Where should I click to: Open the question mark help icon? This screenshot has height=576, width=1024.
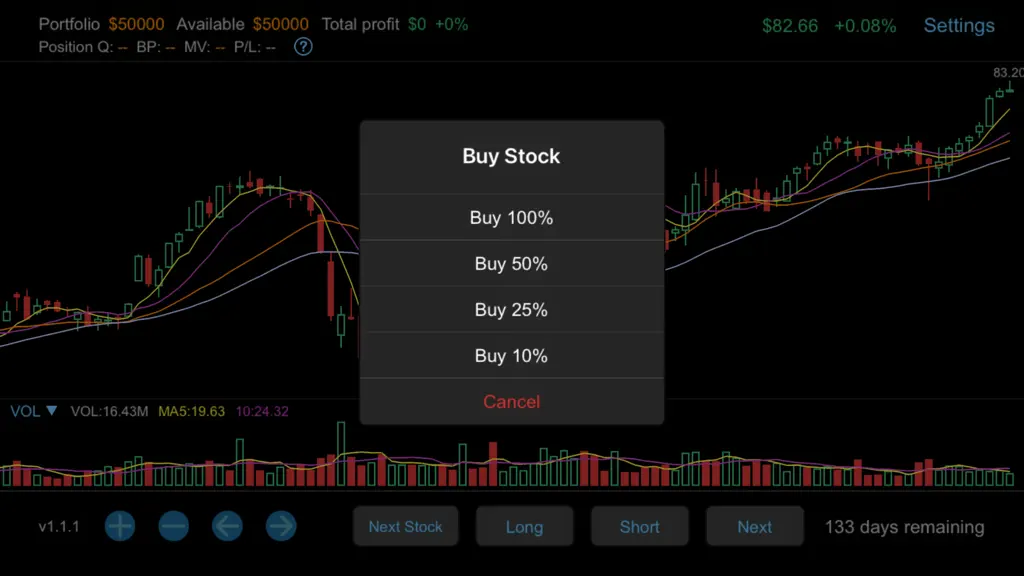pos(303,47)
